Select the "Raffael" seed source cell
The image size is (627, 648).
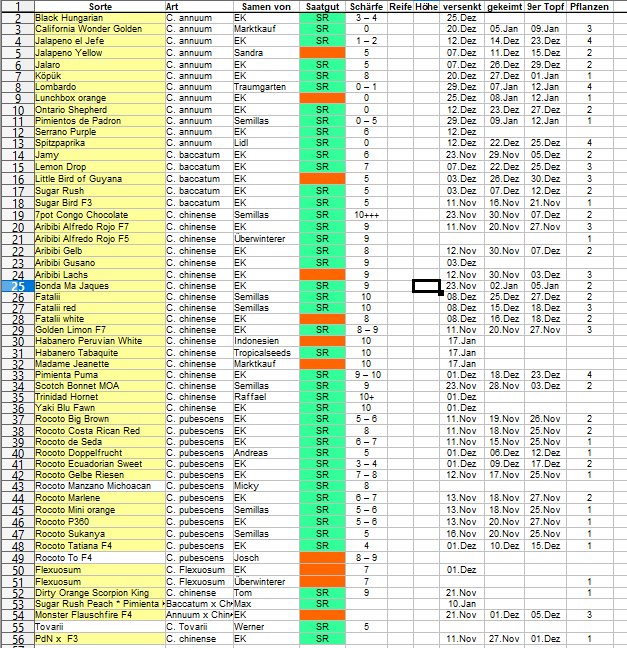click(264, 396)
